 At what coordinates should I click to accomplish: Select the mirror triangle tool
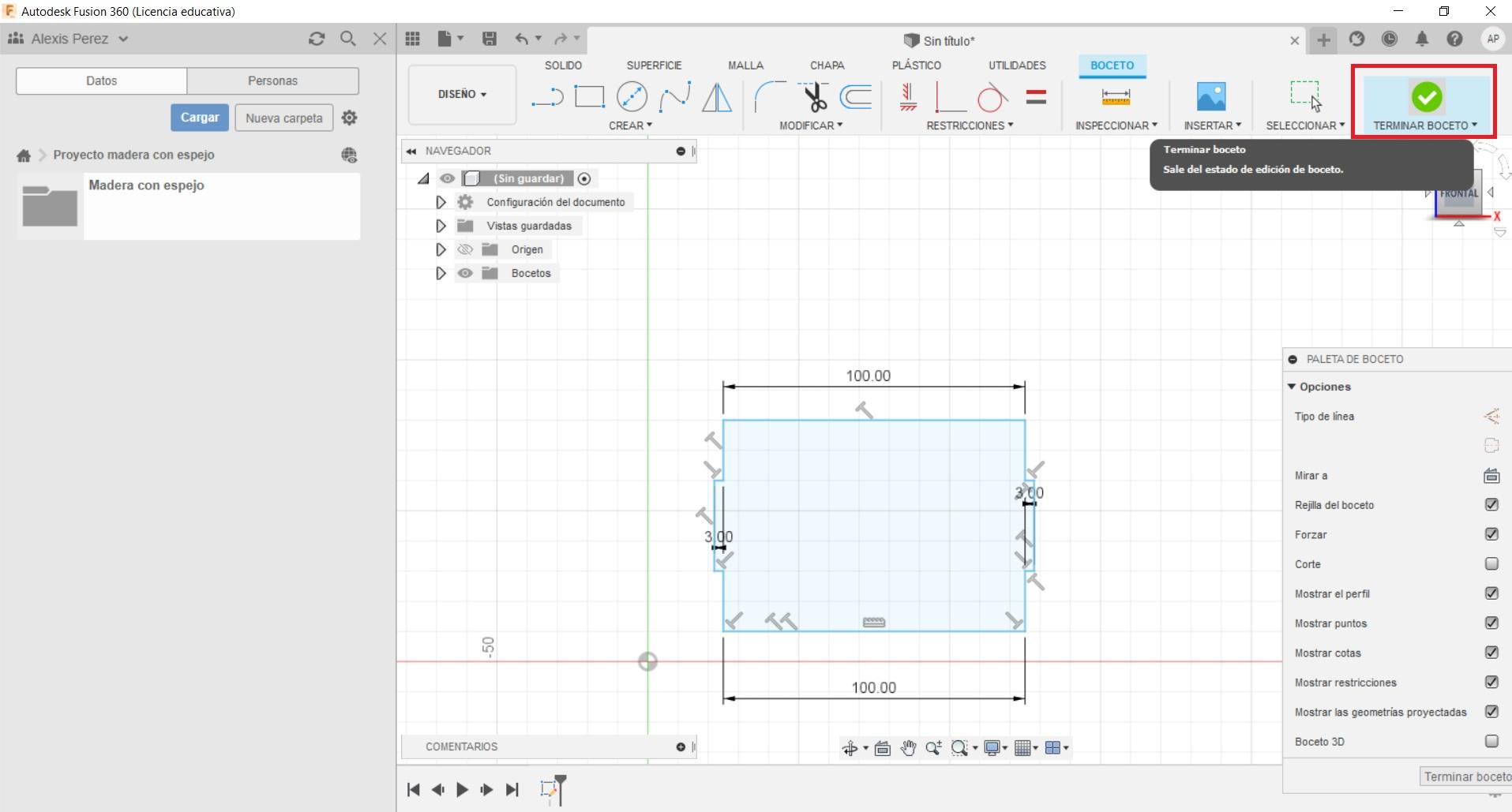click(717, 97)
